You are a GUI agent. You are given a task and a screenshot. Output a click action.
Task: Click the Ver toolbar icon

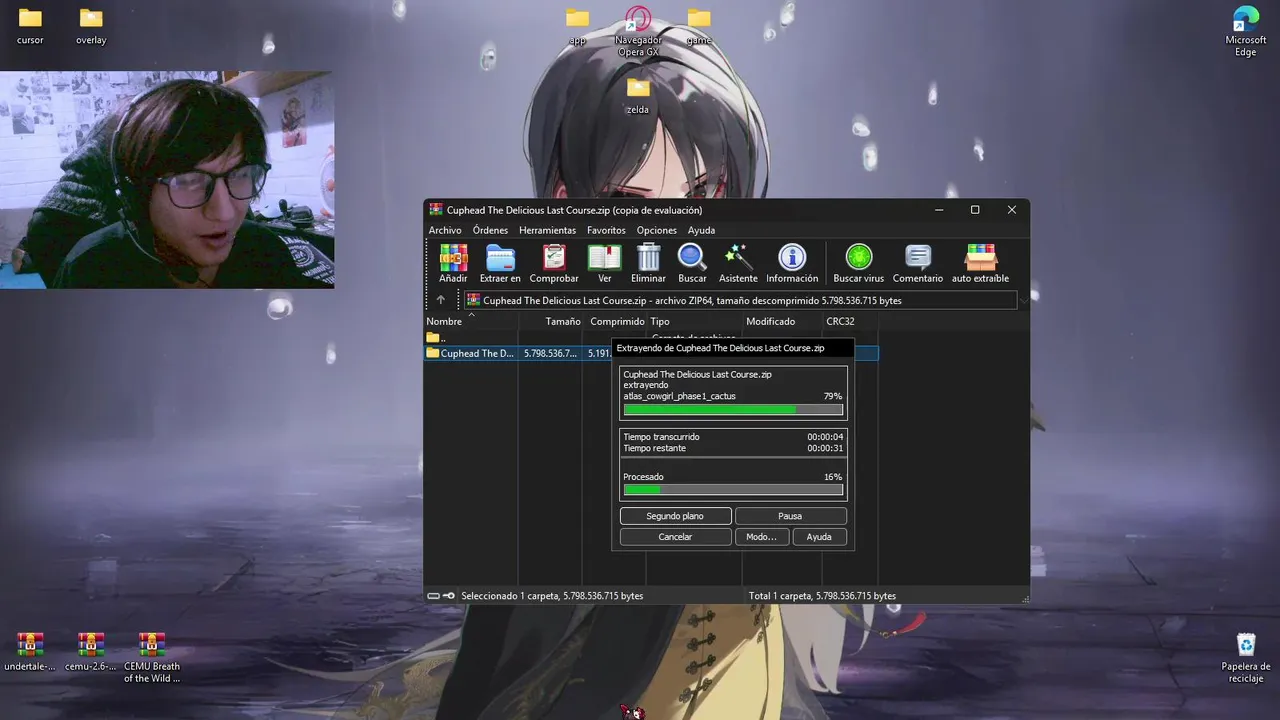coord(605,264)
